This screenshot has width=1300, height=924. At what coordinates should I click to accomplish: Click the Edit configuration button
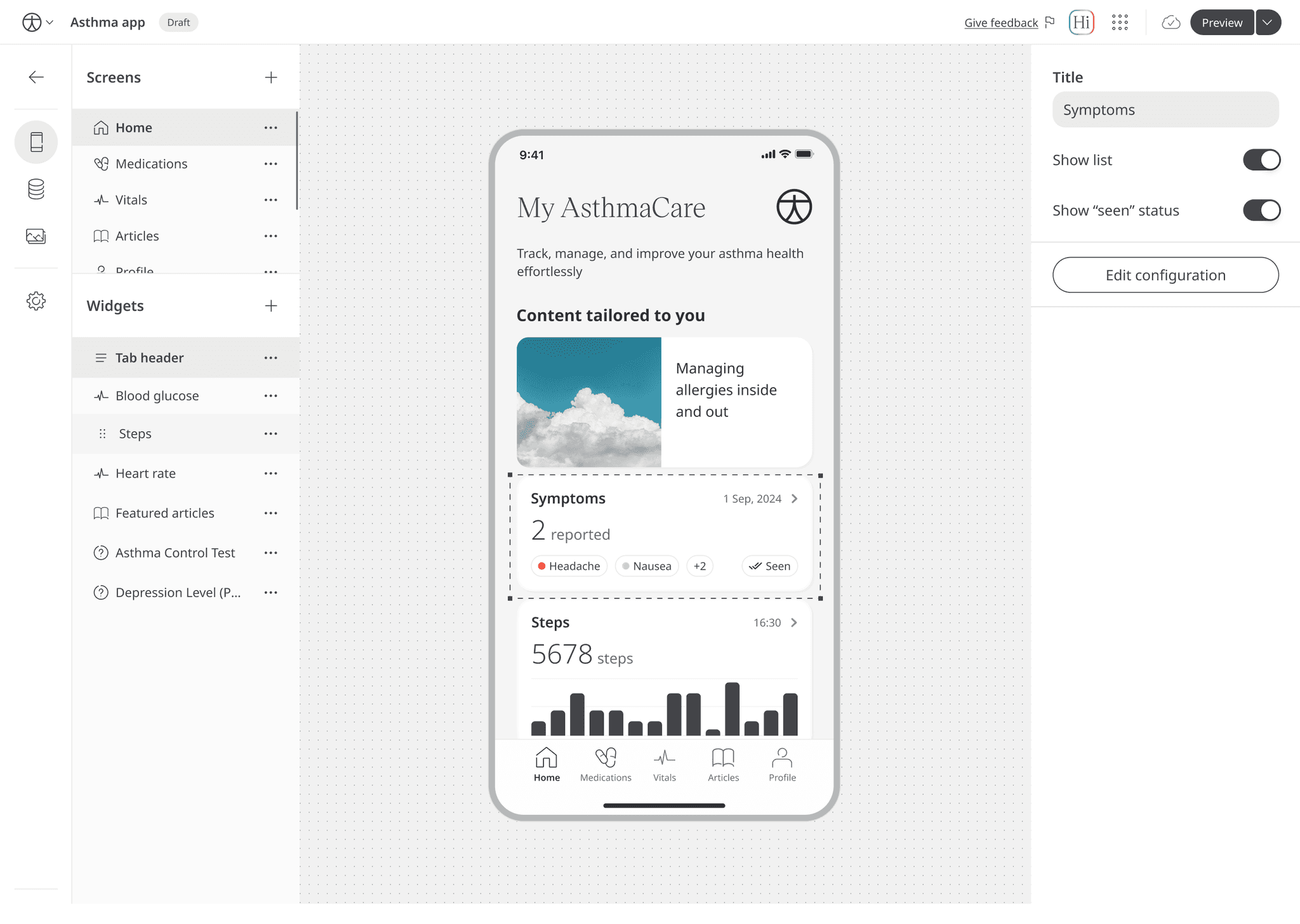tap(1165, 275)
